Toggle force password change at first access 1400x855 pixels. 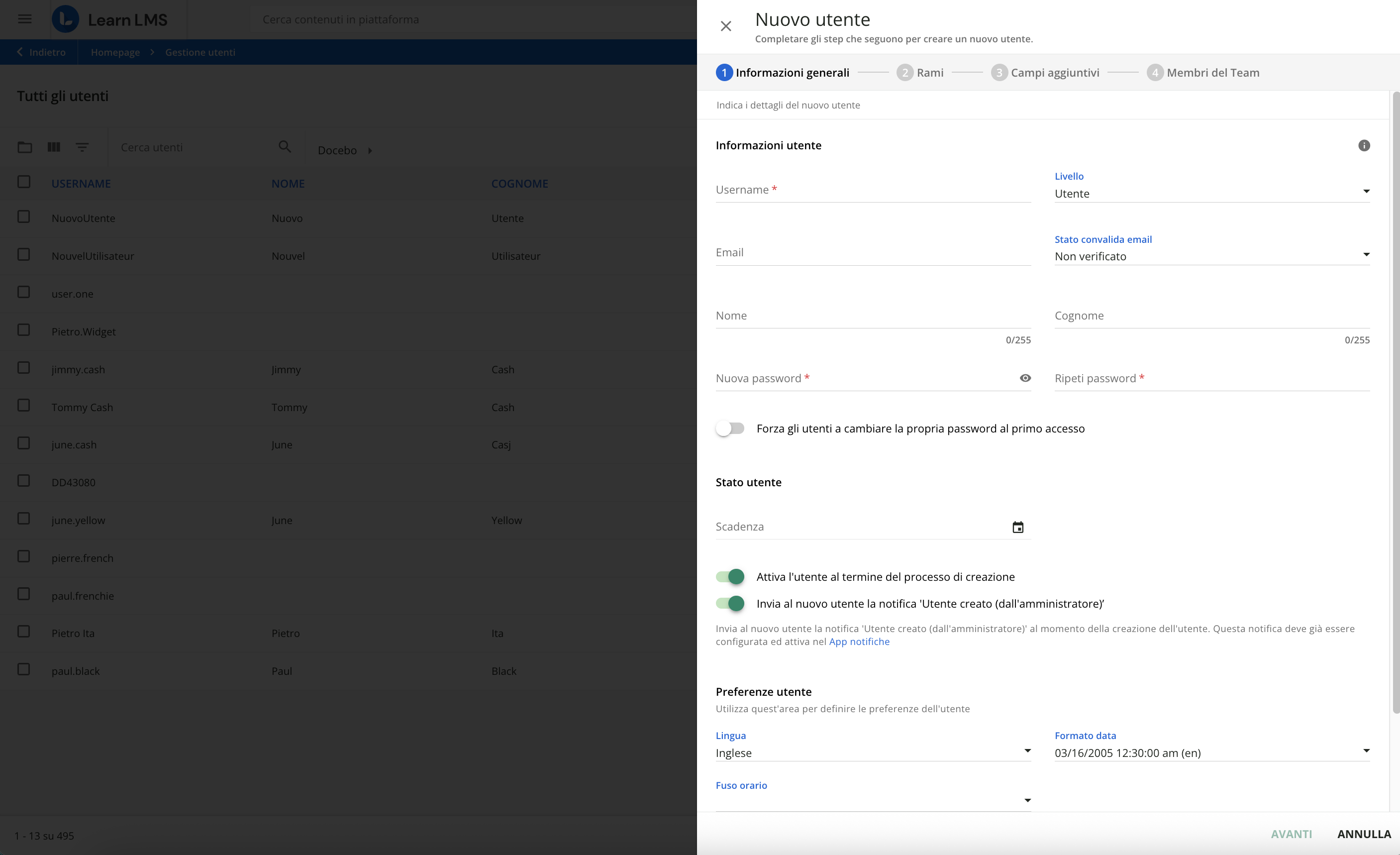coord(730,428)
